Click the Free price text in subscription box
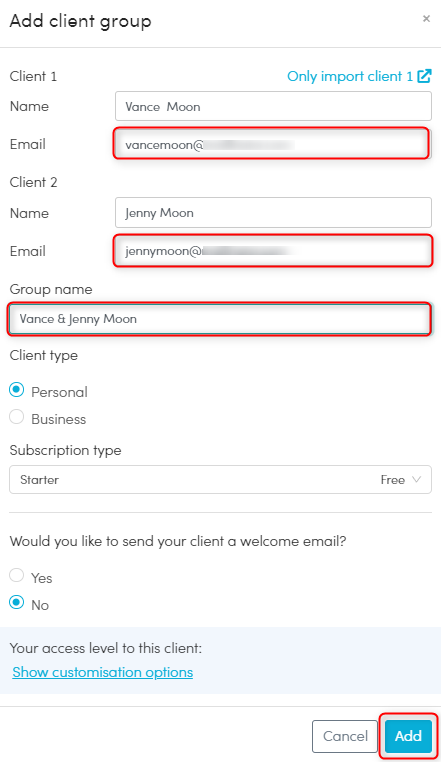Viewport: 441px width, 762px height. click(x=392, y=480)
